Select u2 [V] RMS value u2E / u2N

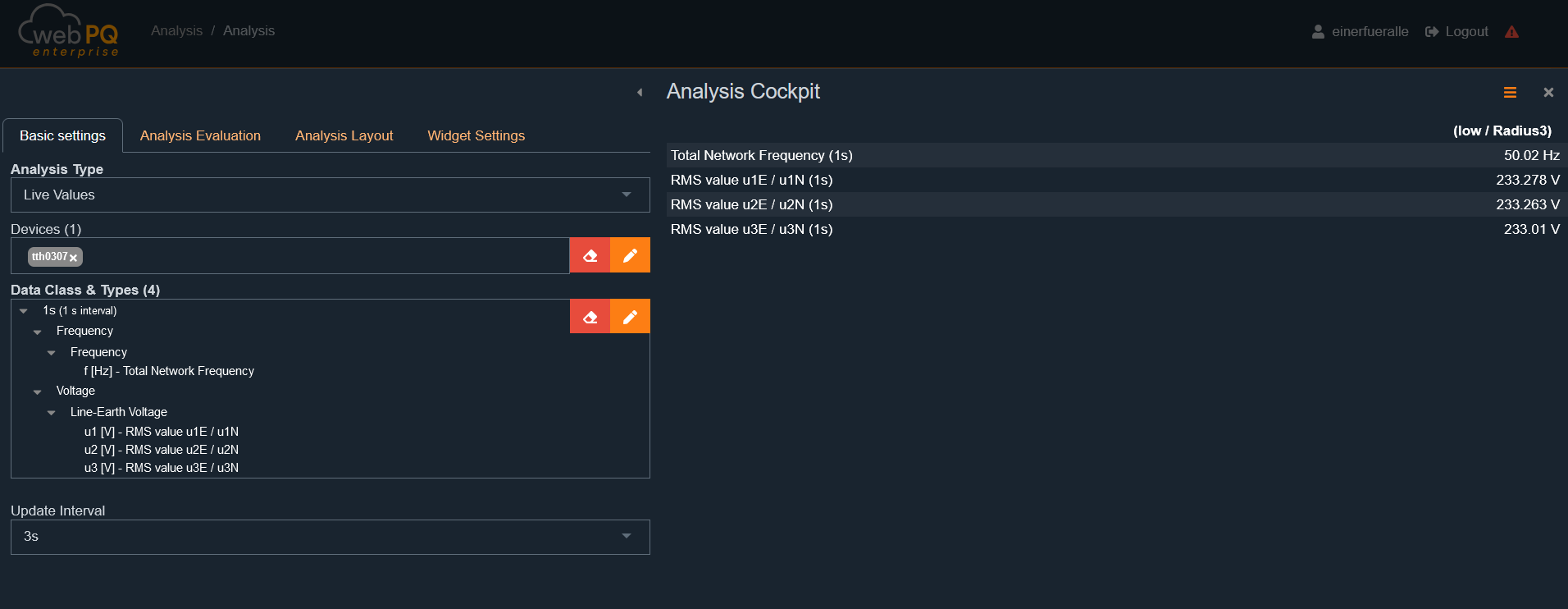[162, 450]
